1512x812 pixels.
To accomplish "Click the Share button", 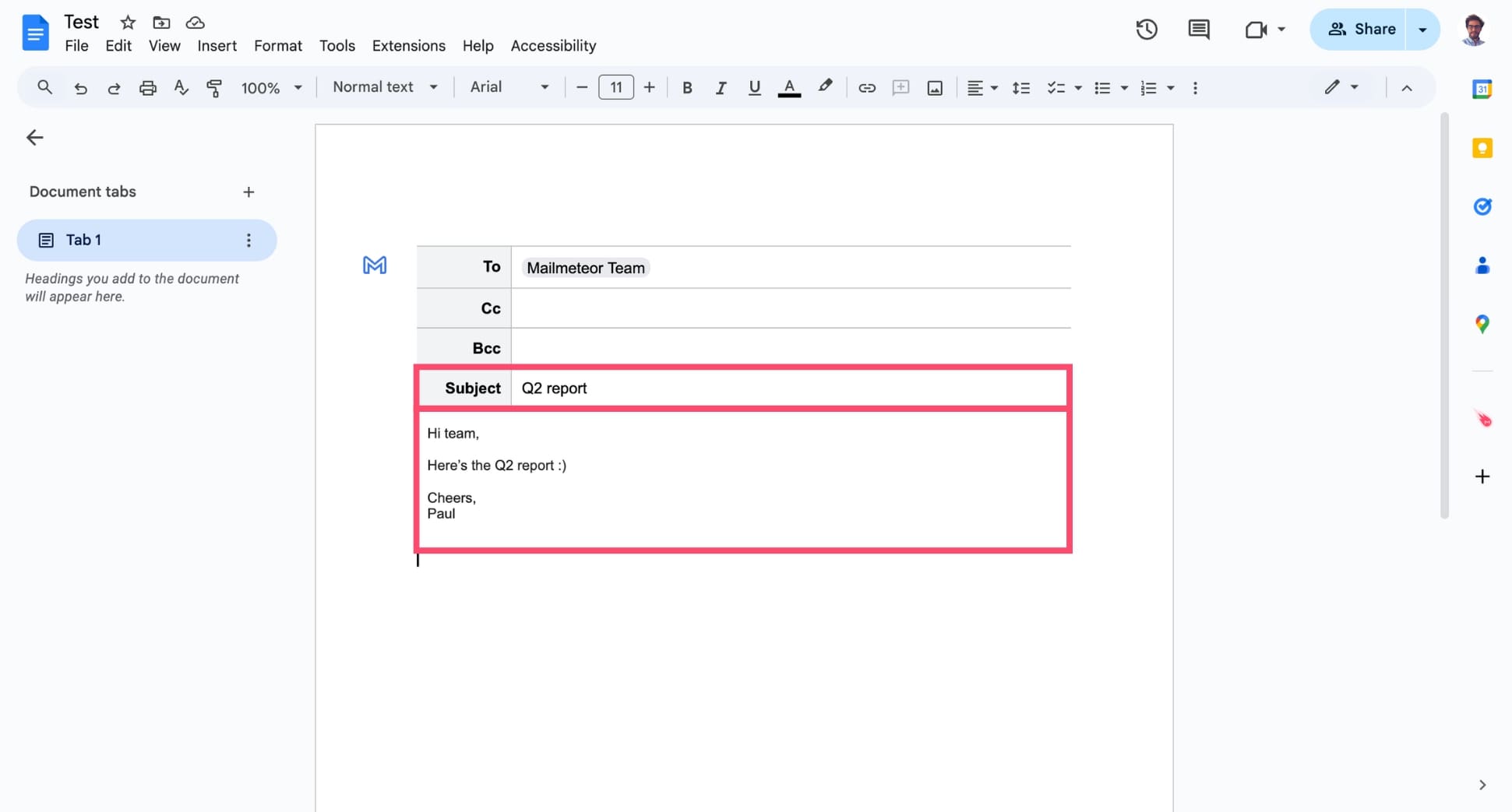I will tap(1364, 29).
